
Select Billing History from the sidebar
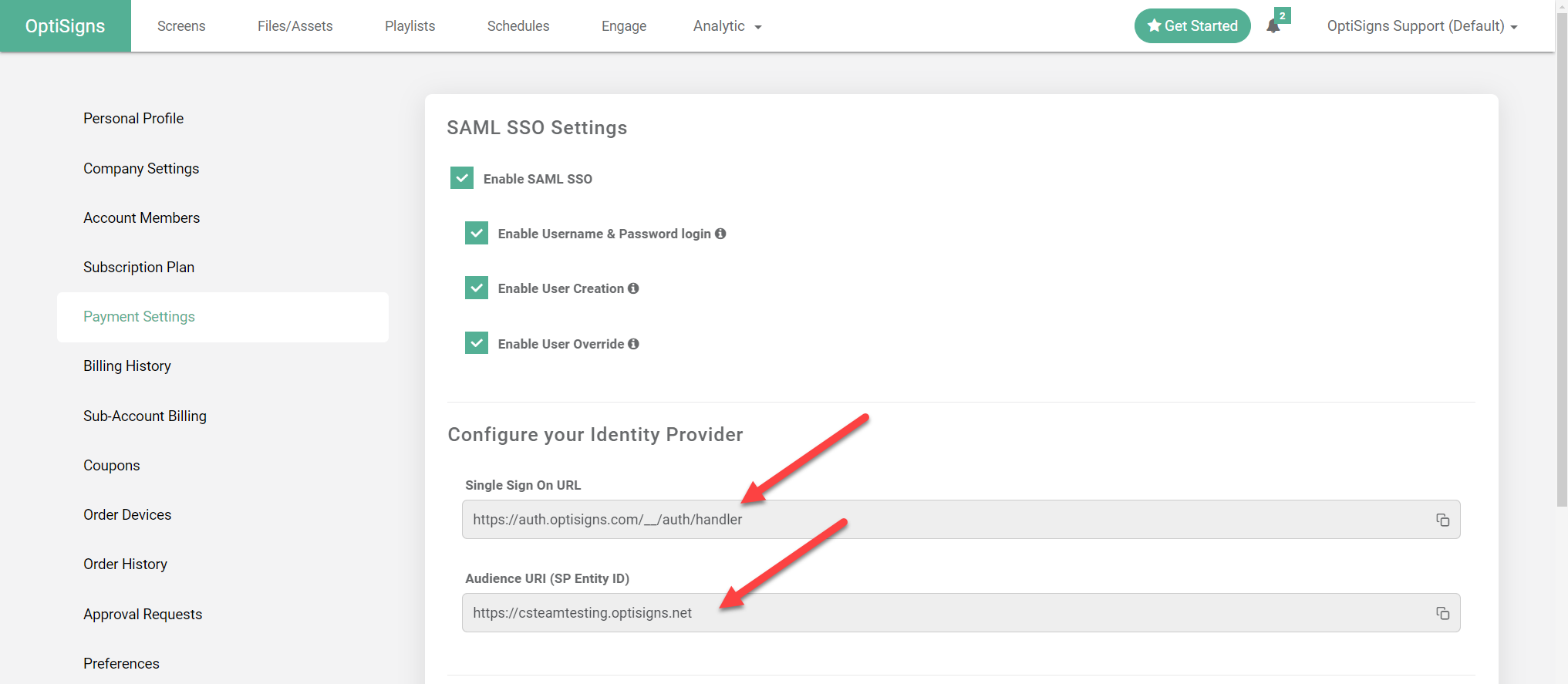127,366
